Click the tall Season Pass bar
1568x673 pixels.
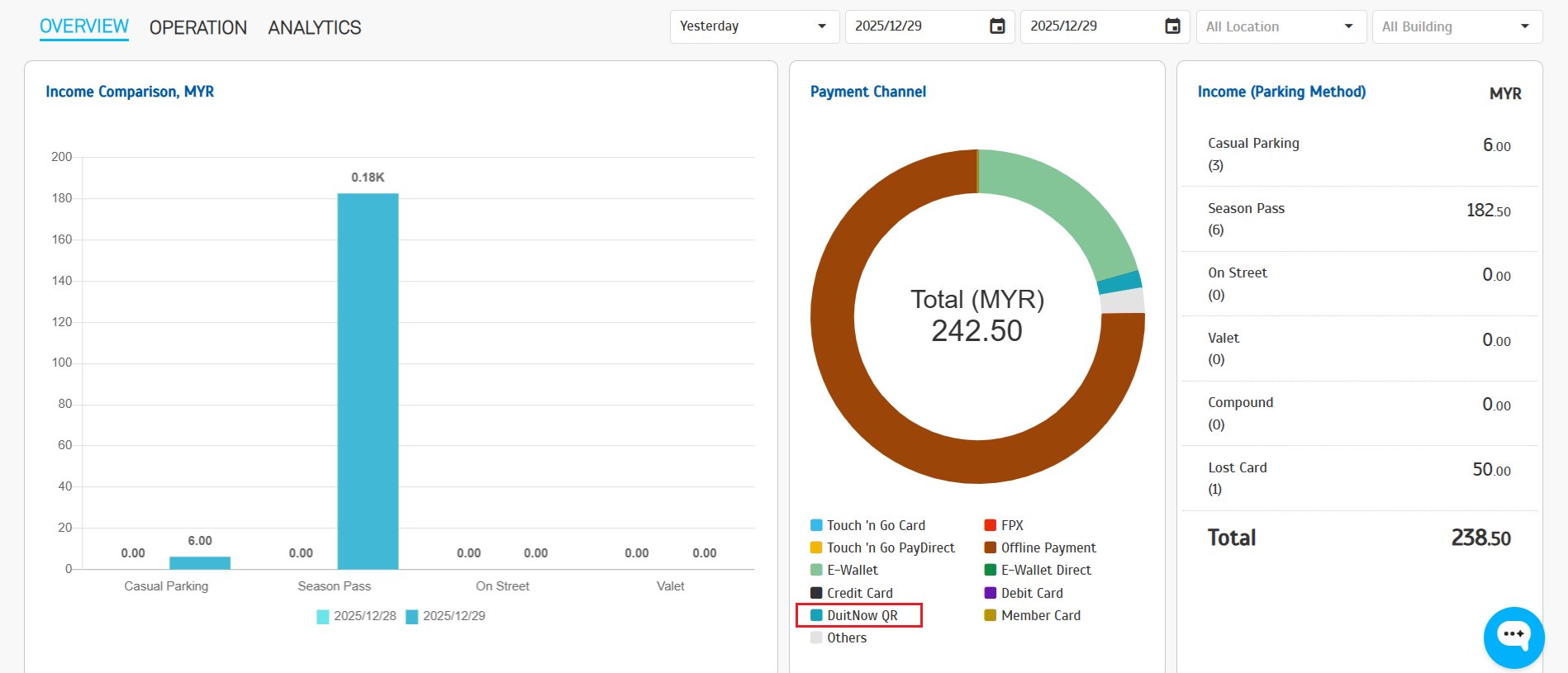tap(368, 380)
